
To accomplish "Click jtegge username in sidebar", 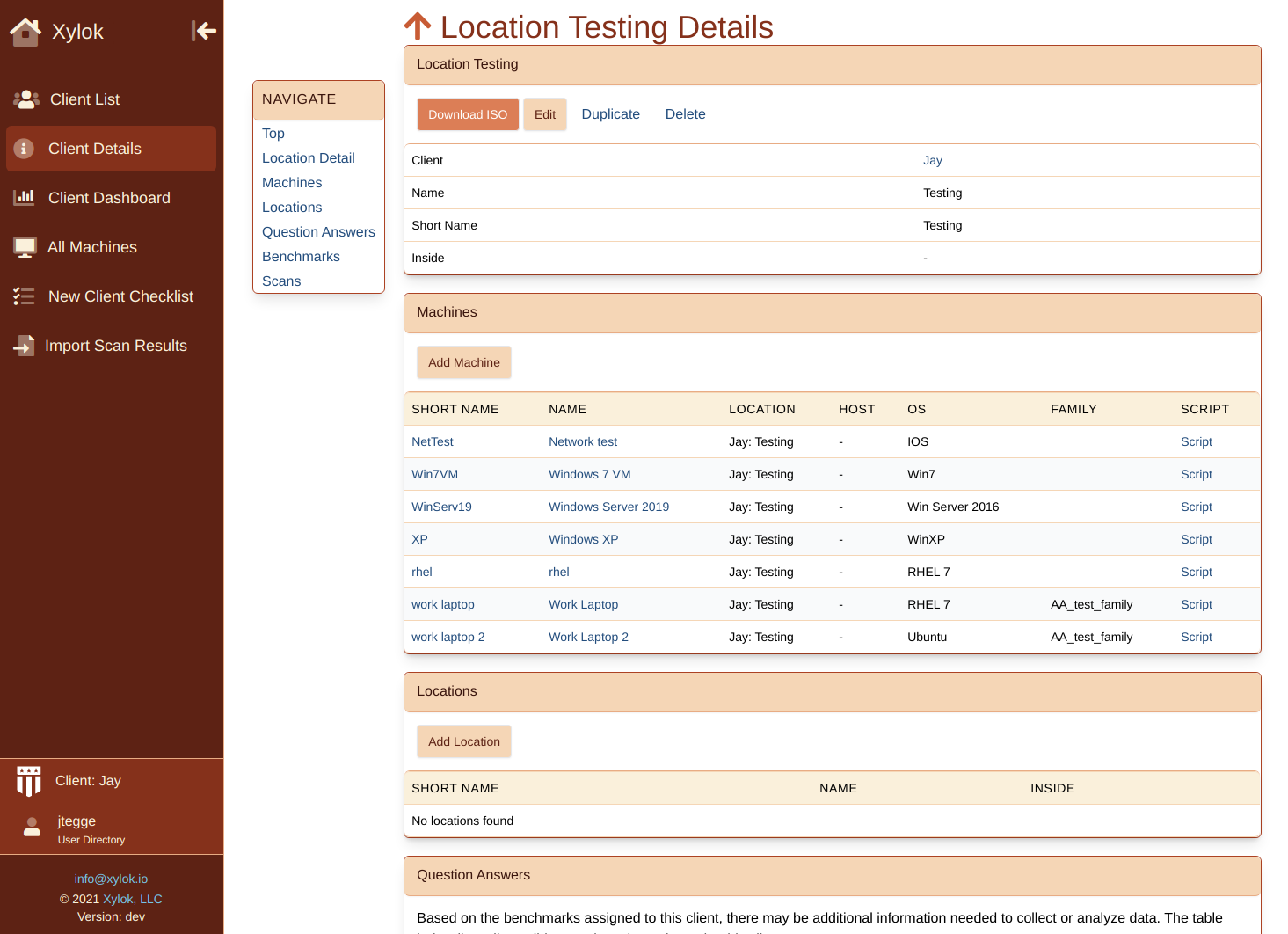I will (x=76, y=821).
